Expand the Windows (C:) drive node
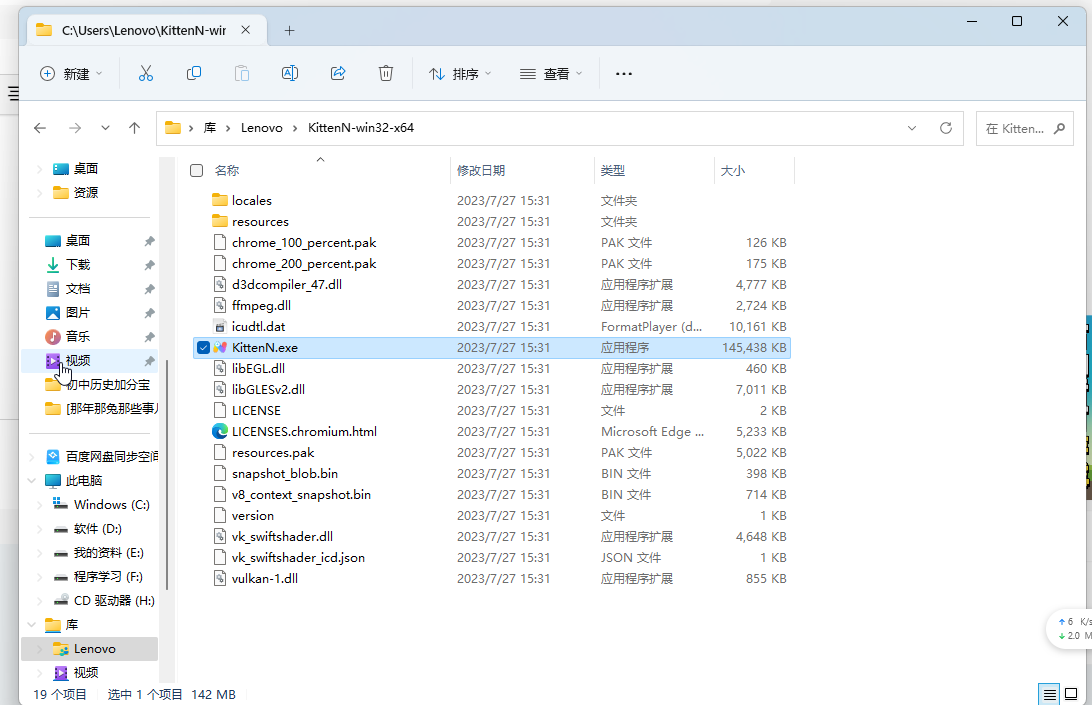The width and height of the screenshot is (1092, 705). click(x=39, y=505)
